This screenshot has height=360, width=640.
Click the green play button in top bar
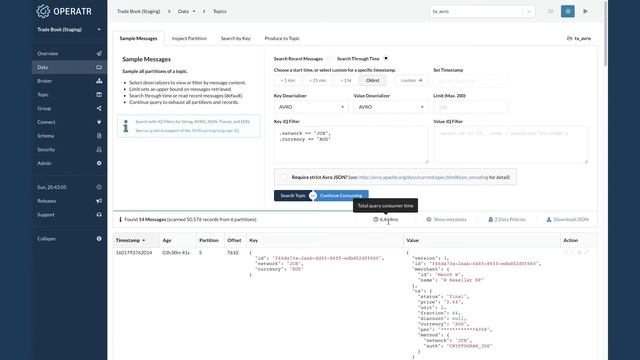point(586,11)
